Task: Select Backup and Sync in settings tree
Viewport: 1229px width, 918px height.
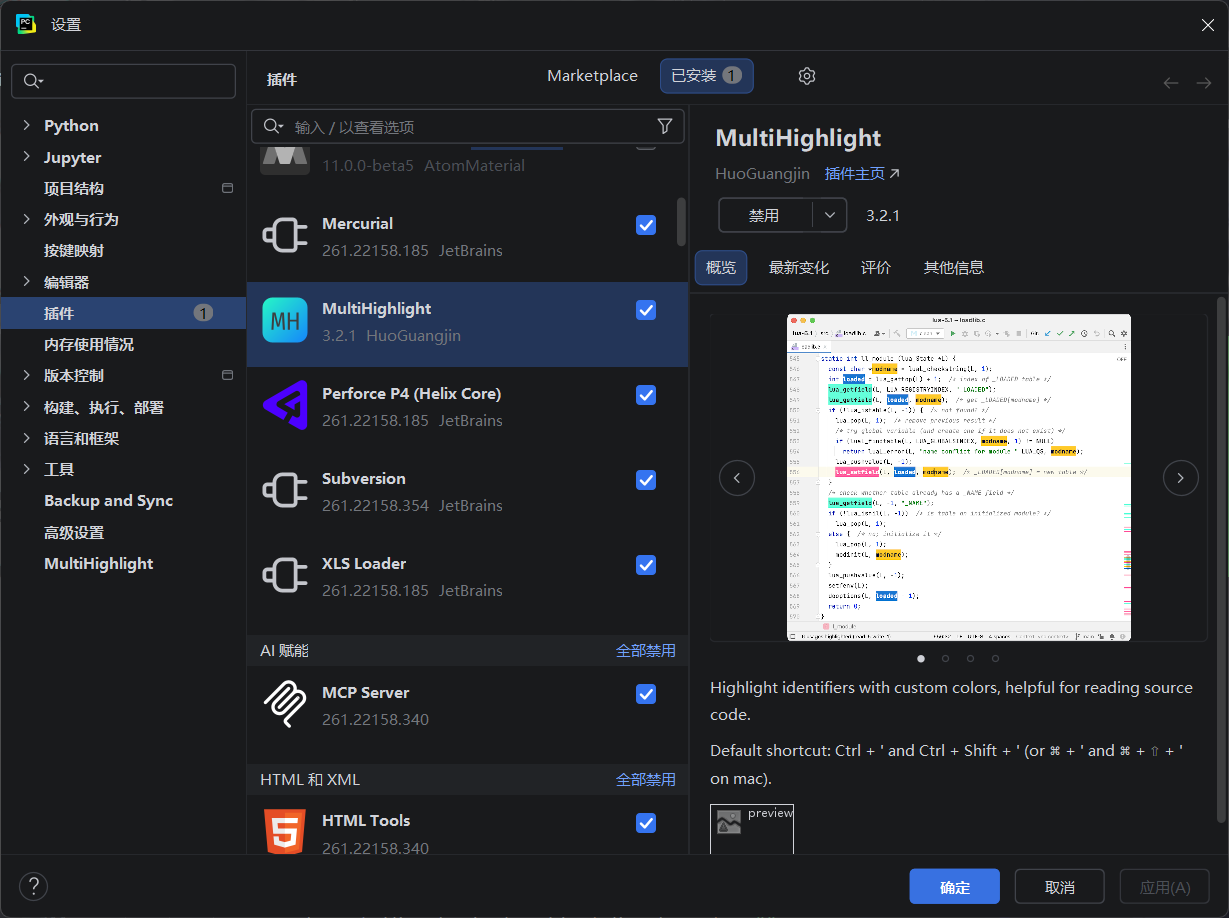Action: [x=109, y=501]
